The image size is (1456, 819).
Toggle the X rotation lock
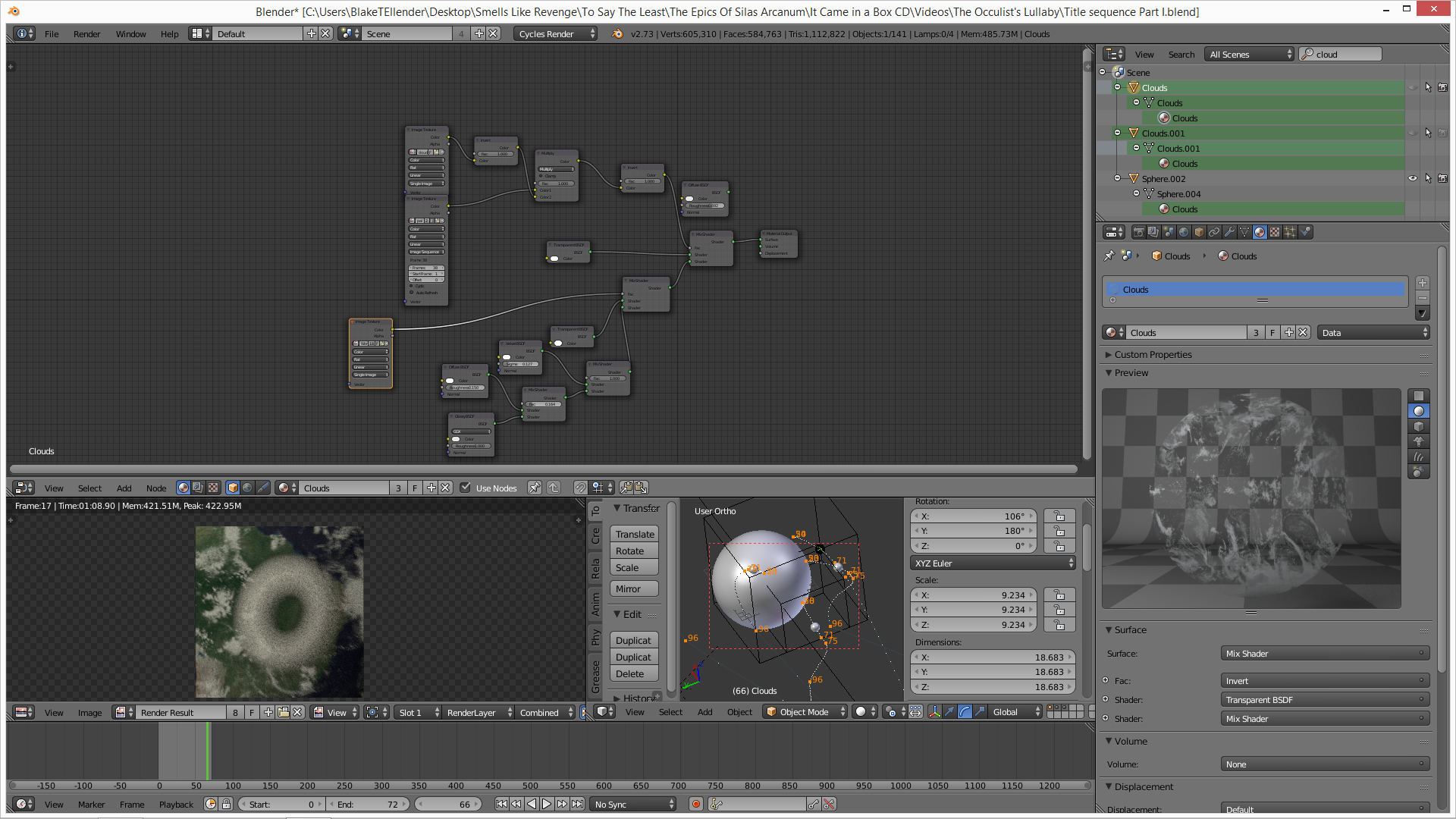coord(1059,516)
